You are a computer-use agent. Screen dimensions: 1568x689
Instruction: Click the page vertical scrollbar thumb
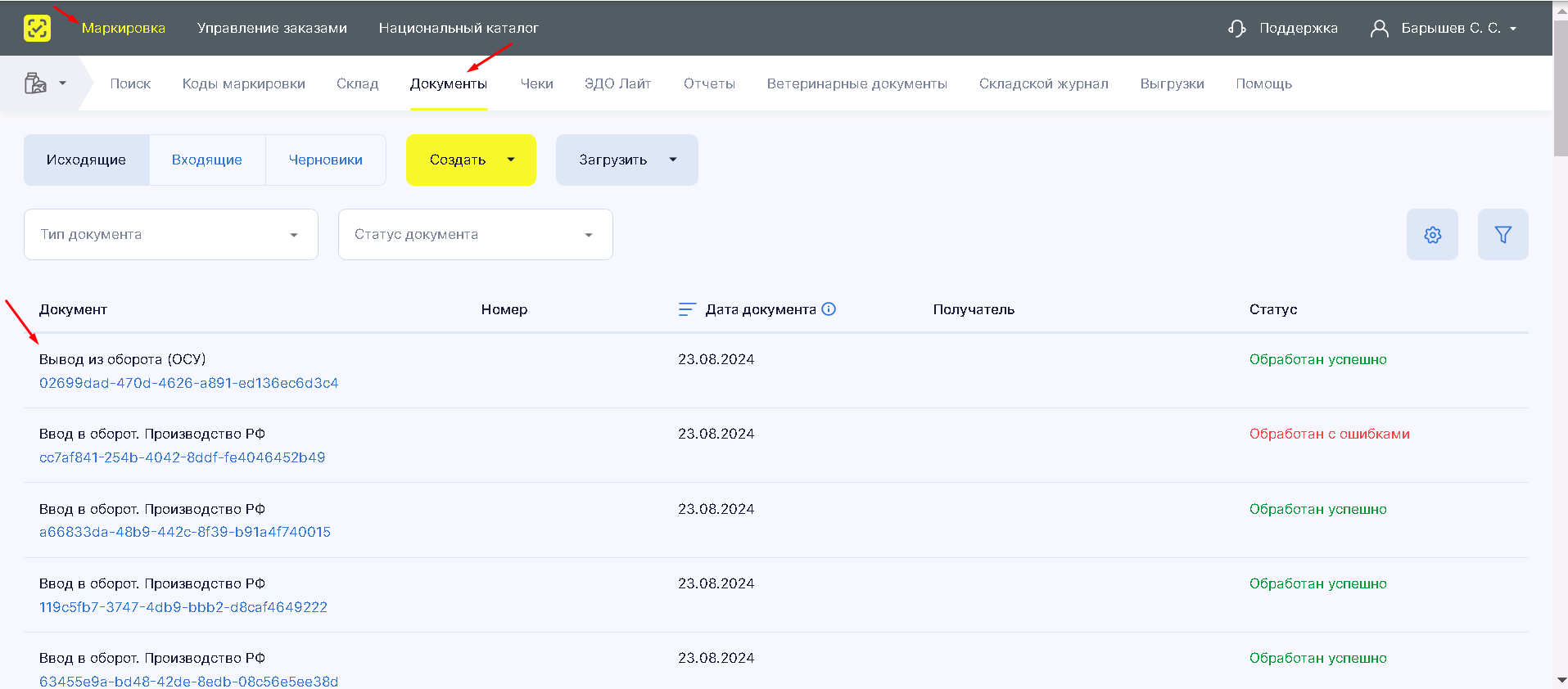(1561, 88)
